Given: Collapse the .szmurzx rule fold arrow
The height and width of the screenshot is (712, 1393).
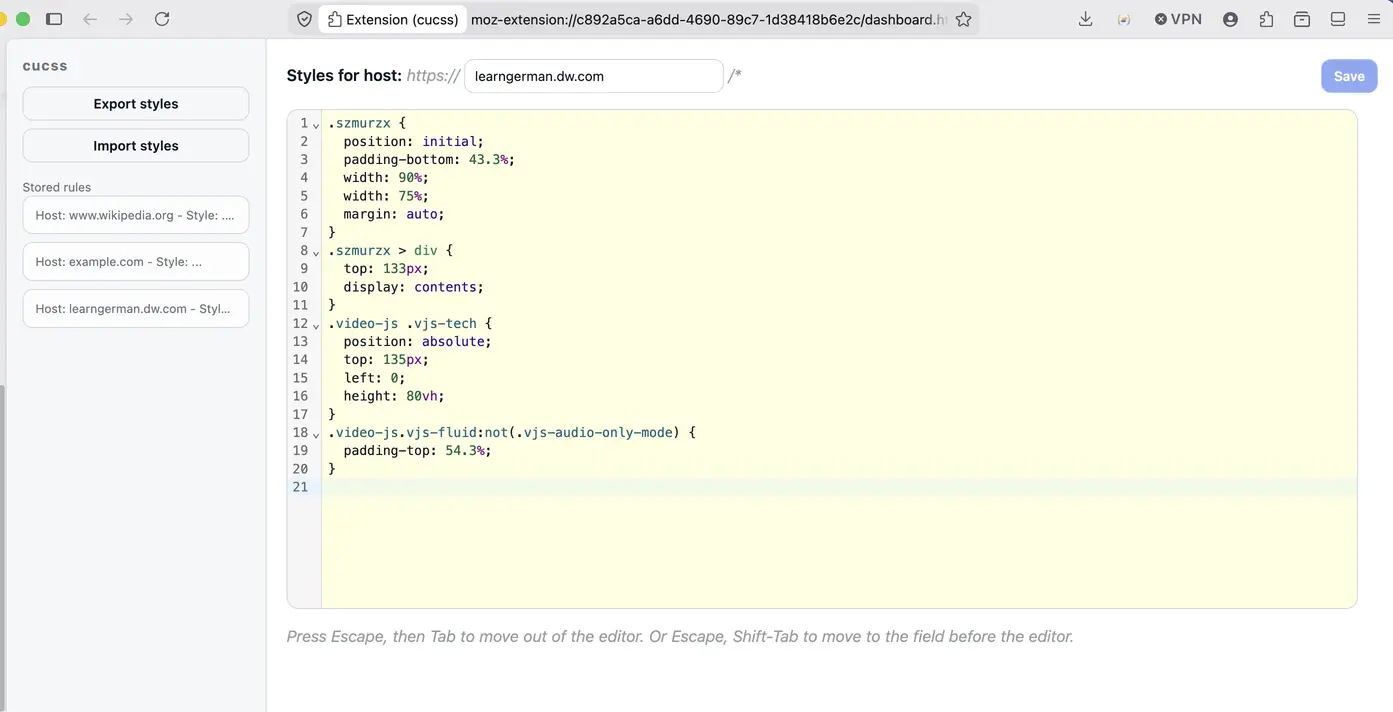Looking at the screenshot, I should [x=316, y=124].
